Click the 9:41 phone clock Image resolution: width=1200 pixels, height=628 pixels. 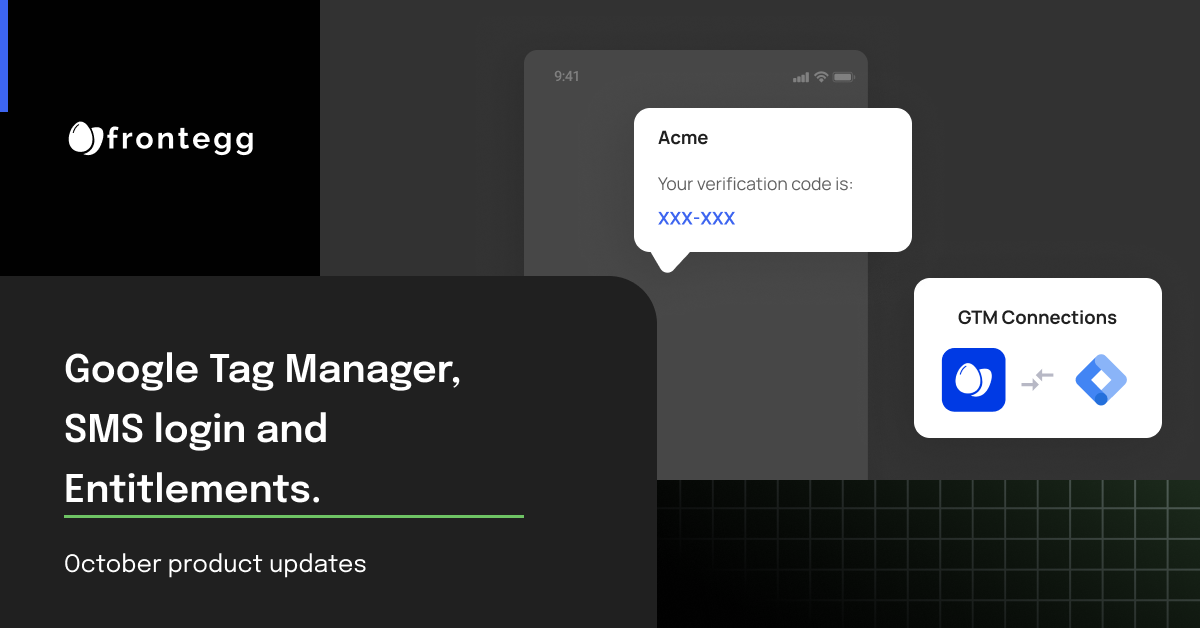(567, 76)
